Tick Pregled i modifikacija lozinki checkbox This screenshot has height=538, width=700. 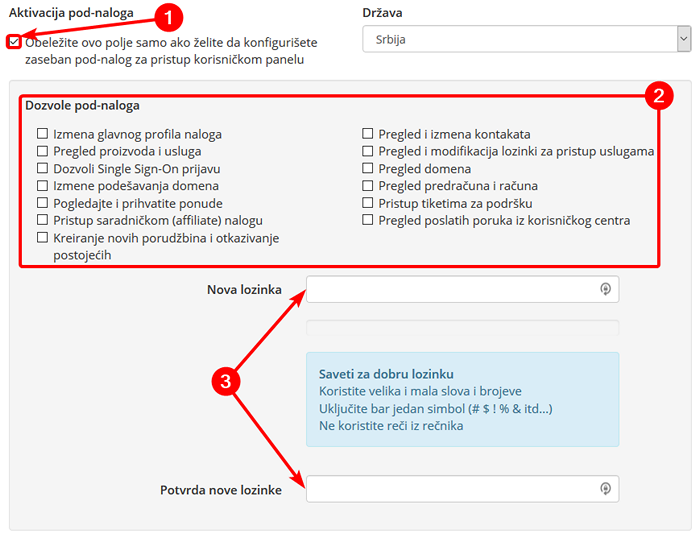pyautogui.click(x=367, y=151)
